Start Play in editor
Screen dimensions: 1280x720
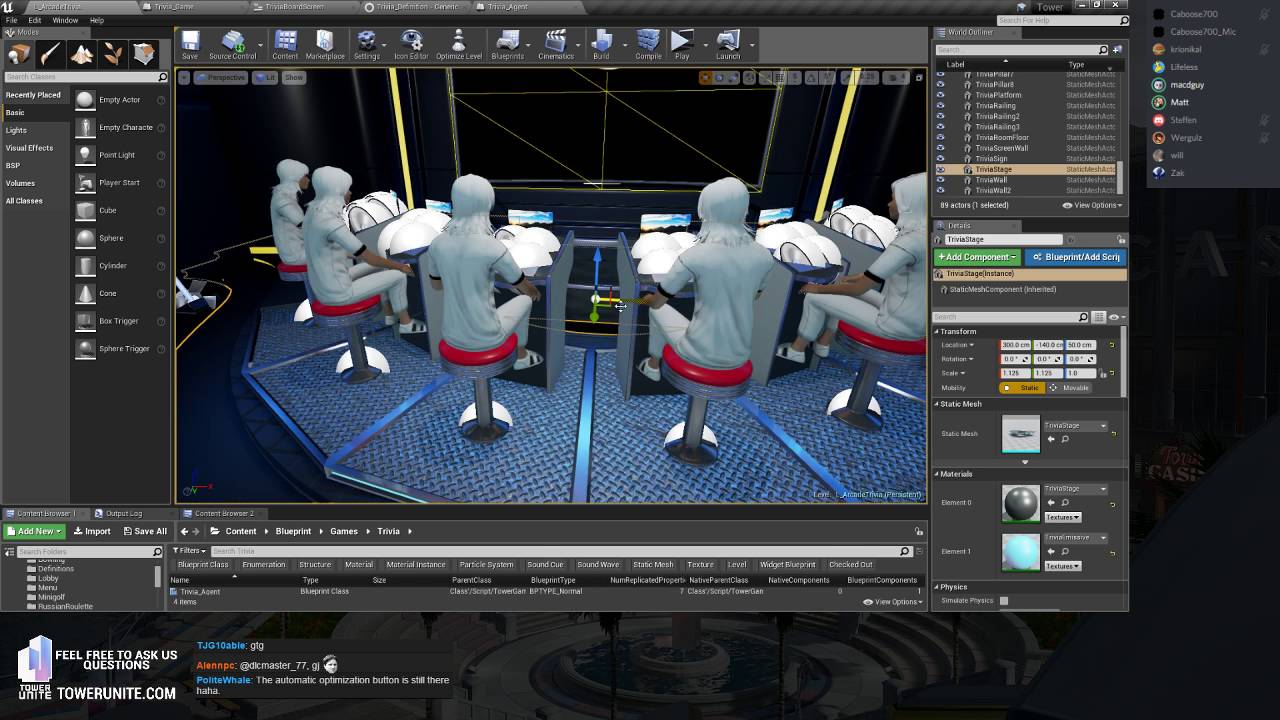coord(682,44)
